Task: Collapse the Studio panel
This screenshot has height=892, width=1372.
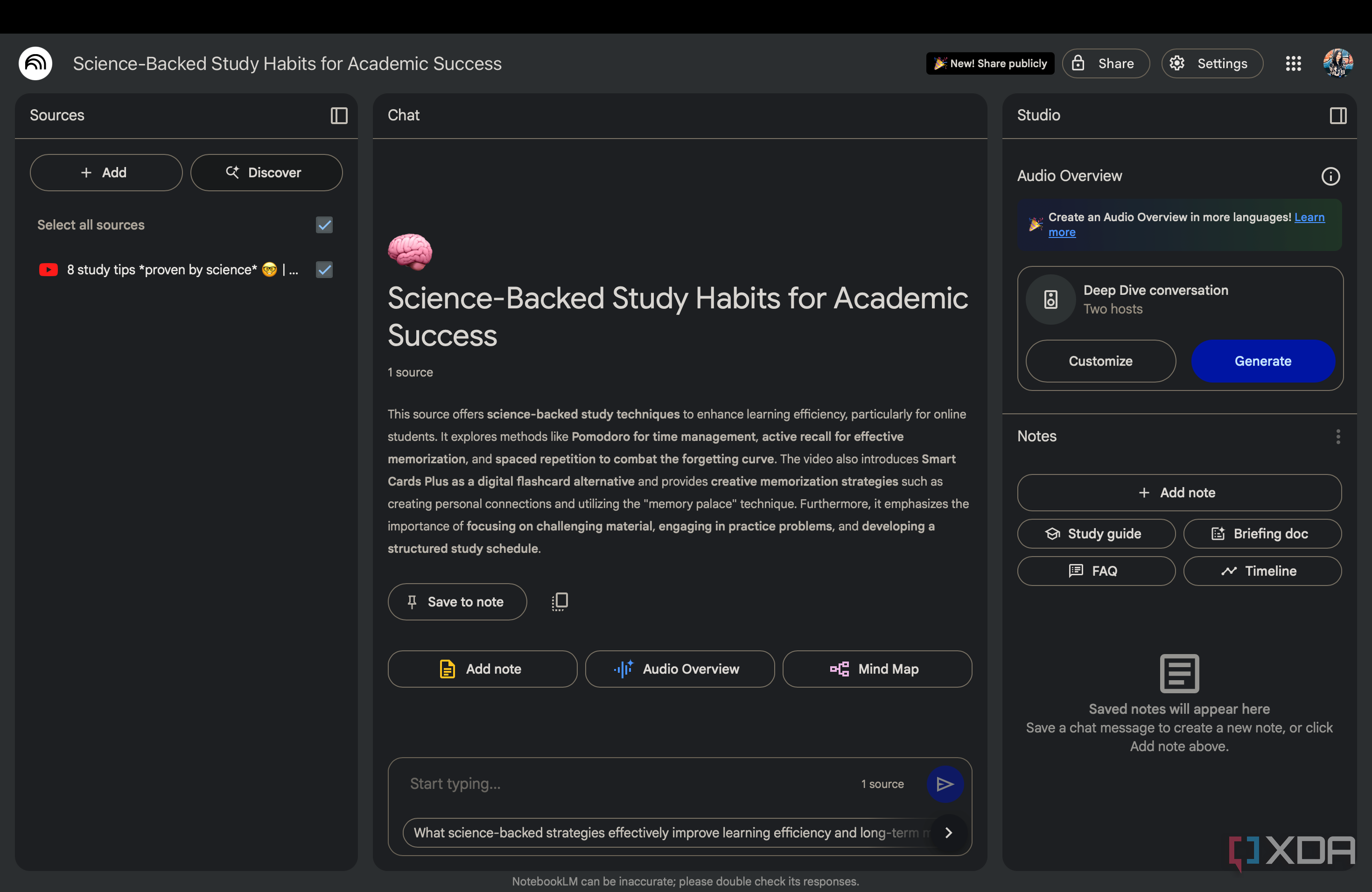Action: [x=1338, y=115]
